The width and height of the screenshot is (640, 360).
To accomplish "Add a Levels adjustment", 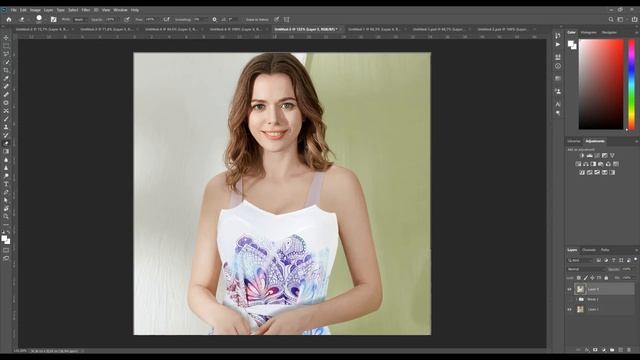I will pyautogui.click(x=589, y=156).
